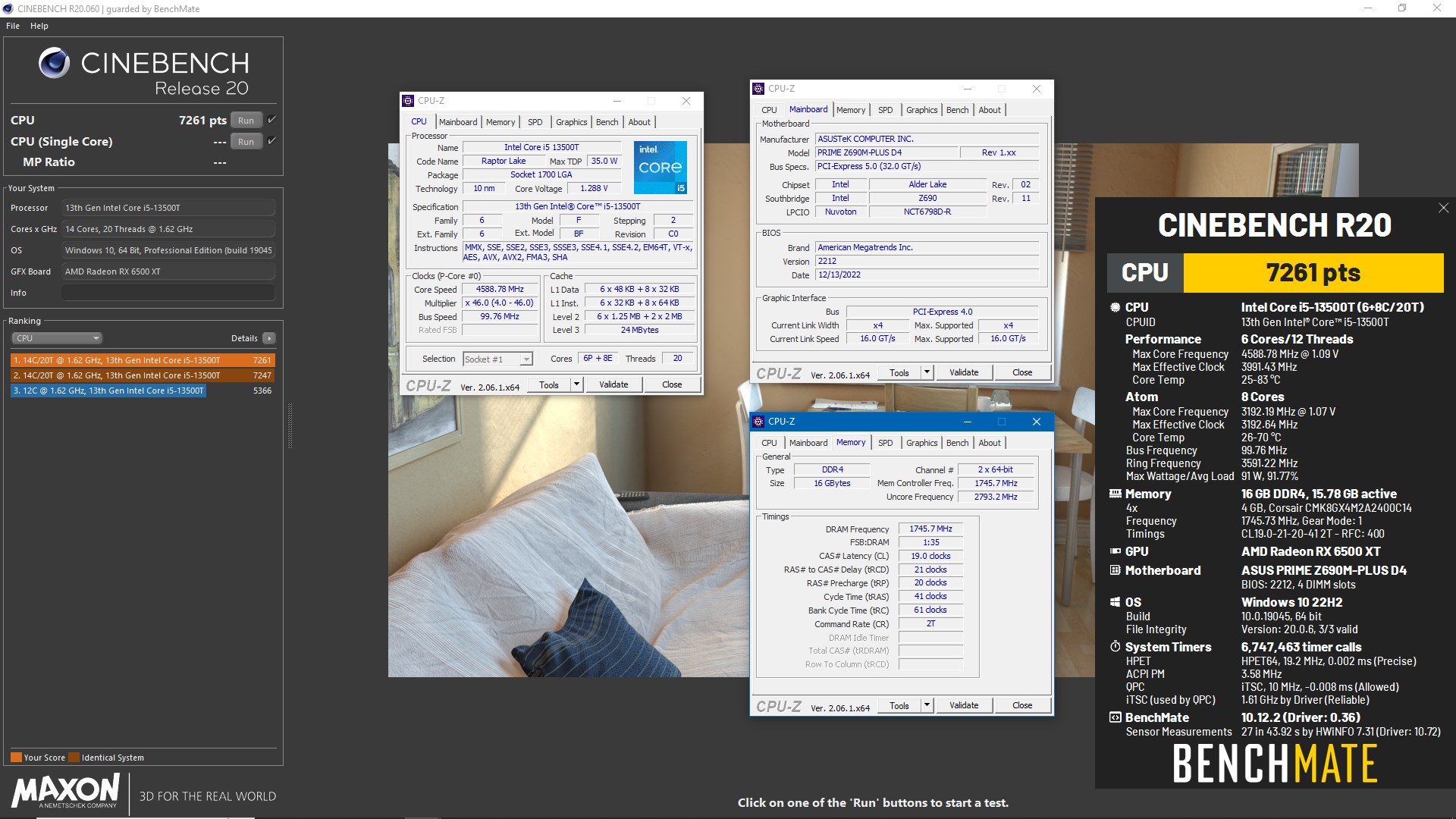Click the GPU icon in BenchMate panel
This screenshot has height=819, width=1456.
tap(1115, 551)
